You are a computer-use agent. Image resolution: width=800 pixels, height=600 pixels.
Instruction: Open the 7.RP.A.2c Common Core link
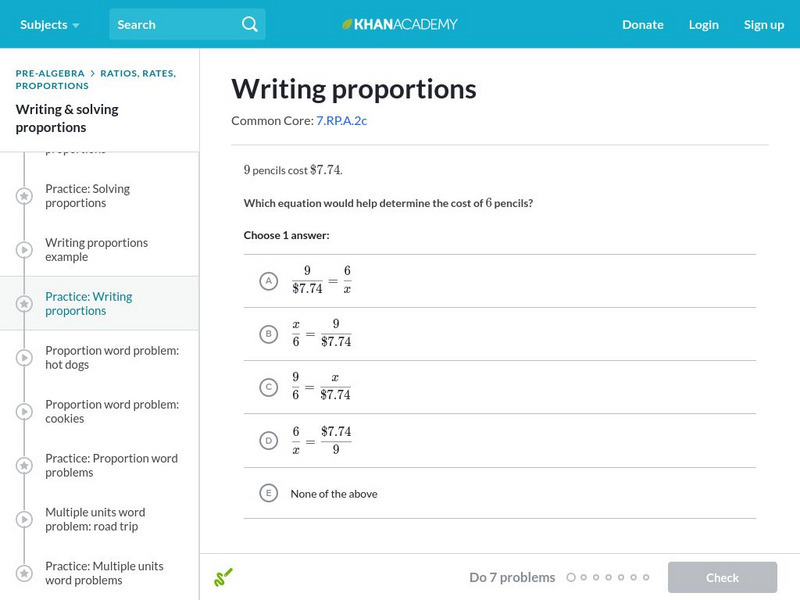(x=342, y=121)
